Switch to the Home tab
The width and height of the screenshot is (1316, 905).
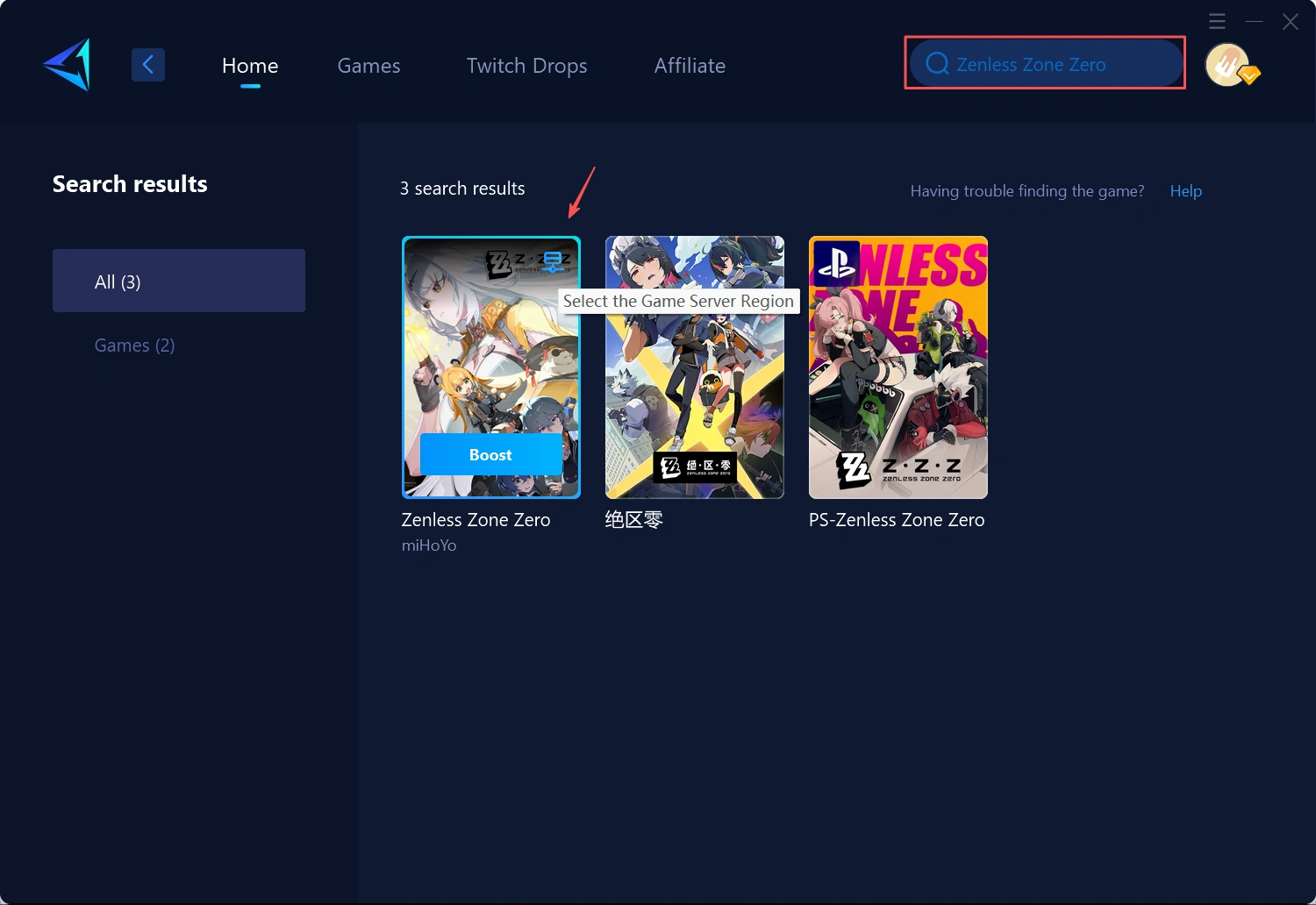click(250, 66)
